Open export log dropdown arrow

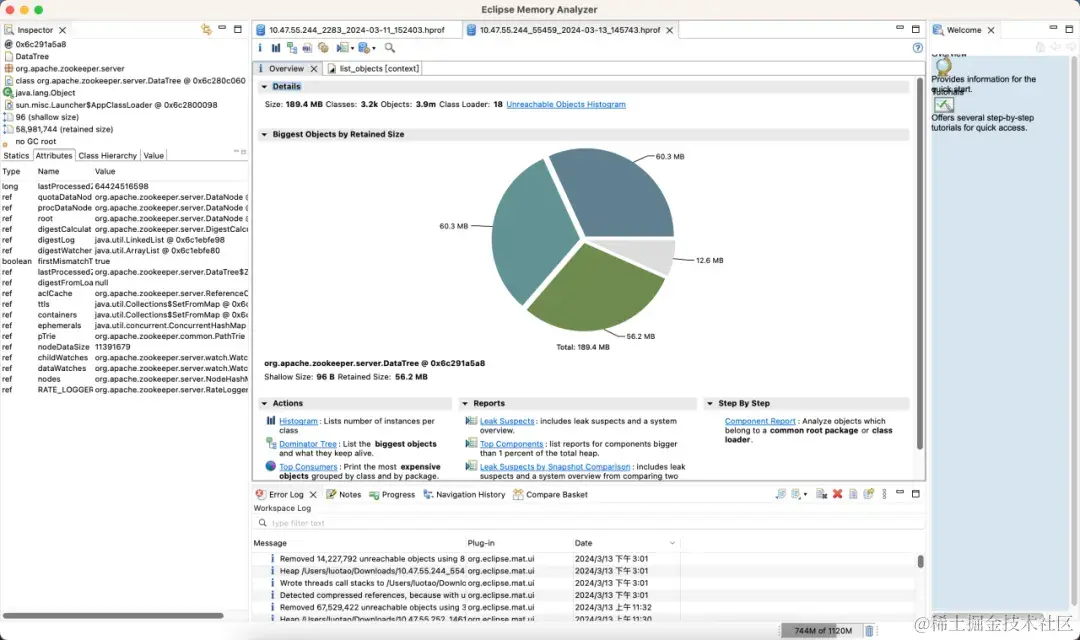805,494
